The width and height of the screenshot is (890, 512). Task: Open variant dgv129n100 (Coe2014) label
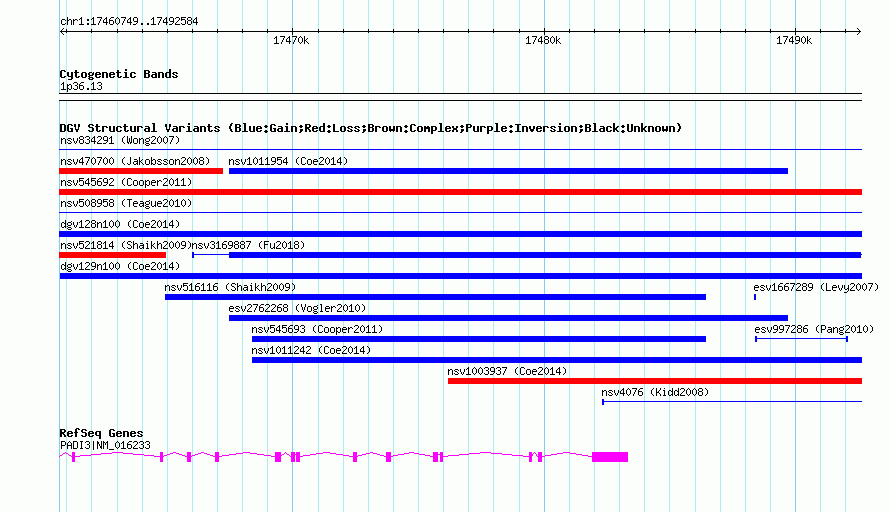120,266
